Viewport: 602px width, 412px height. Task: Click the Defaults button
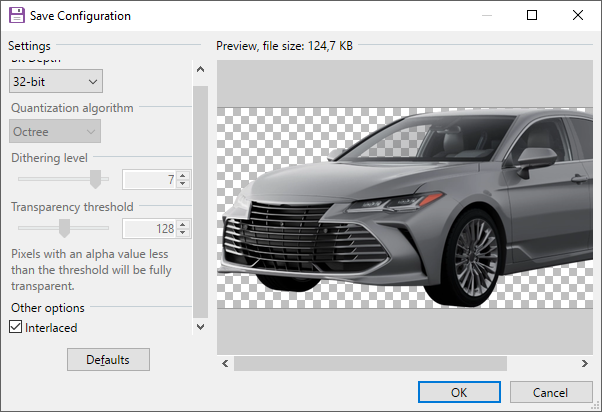108,359
